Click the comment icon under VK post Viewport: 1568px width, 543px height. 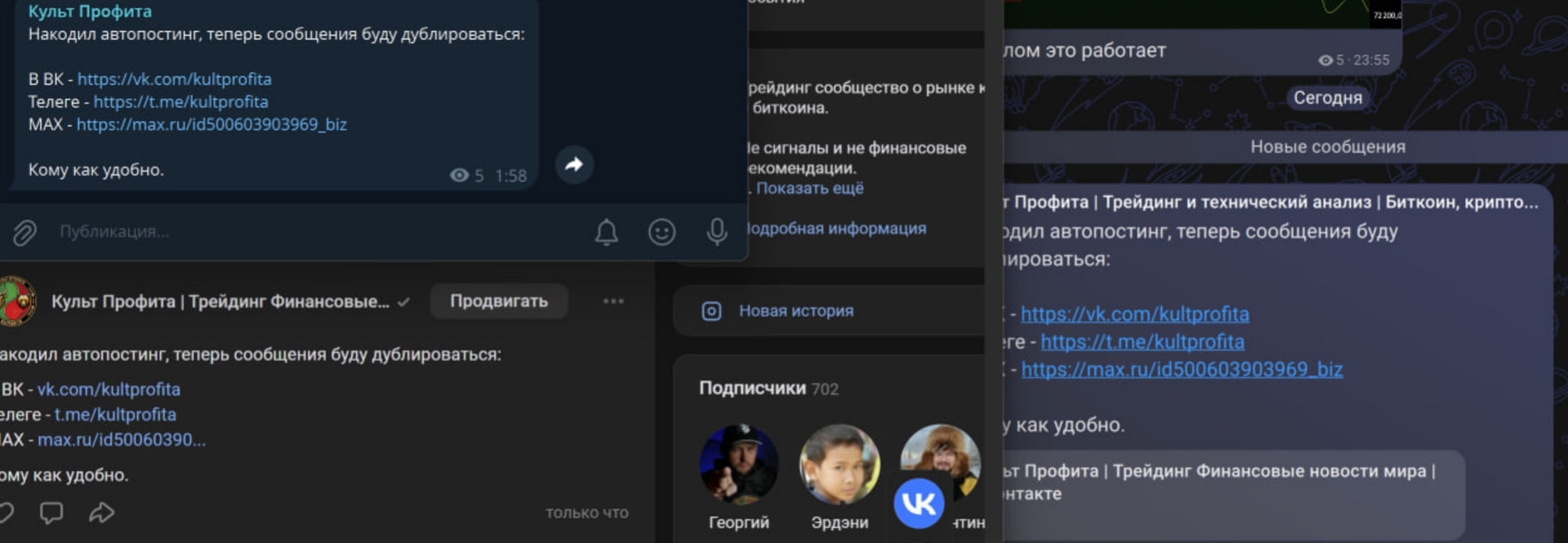click(51, 513)
